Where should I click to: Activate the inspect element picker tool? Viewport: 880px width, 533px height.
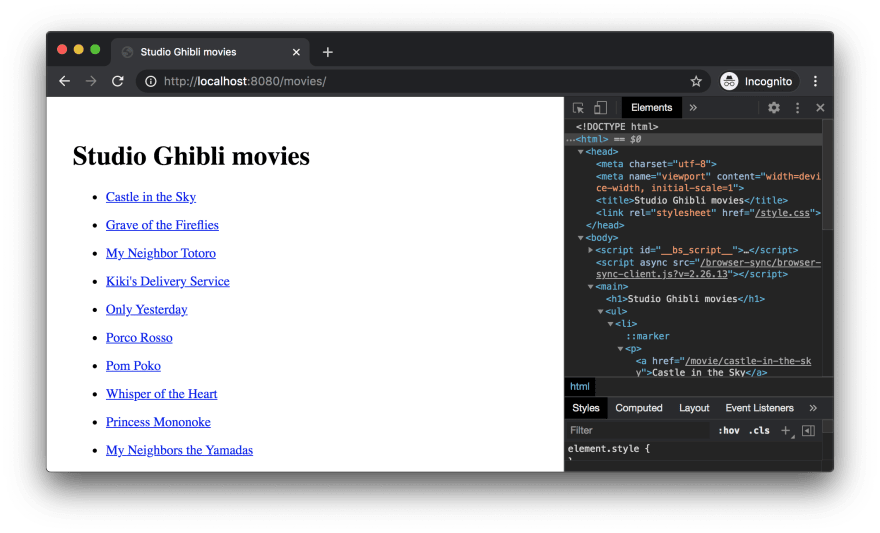(578, 108)
